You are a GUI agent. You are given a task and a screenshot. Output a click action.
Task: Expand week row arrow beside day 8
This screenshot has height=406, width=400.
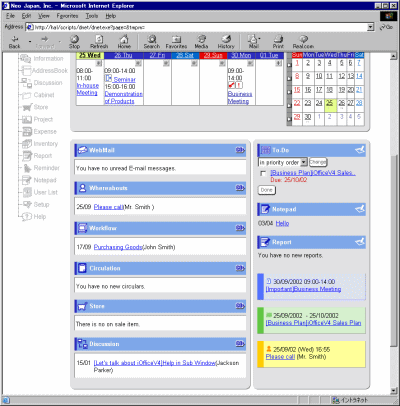pyautogui.click(x=289, y=78)
